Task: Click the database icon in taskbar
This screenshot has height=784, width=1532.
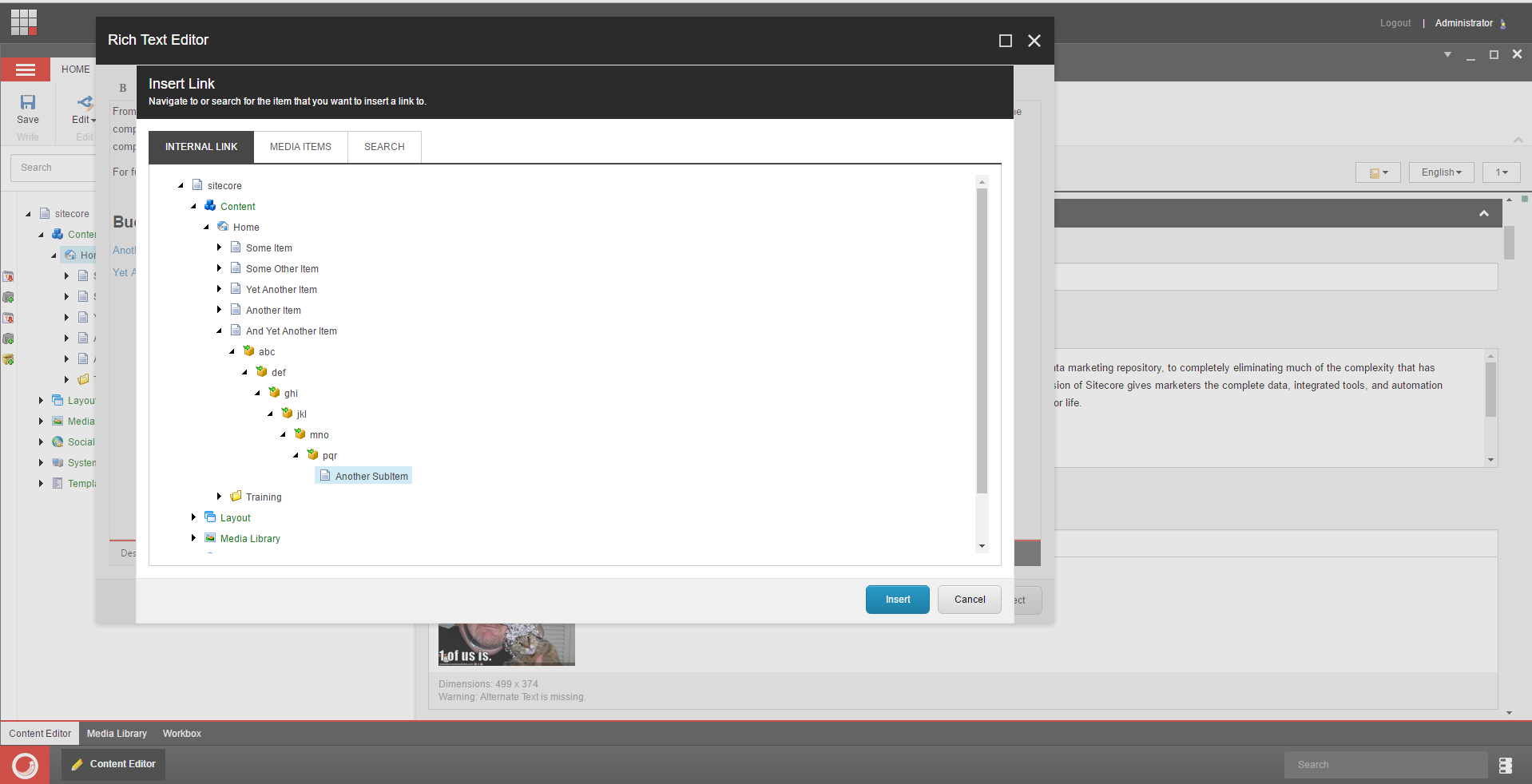Action: (1505, 765)
